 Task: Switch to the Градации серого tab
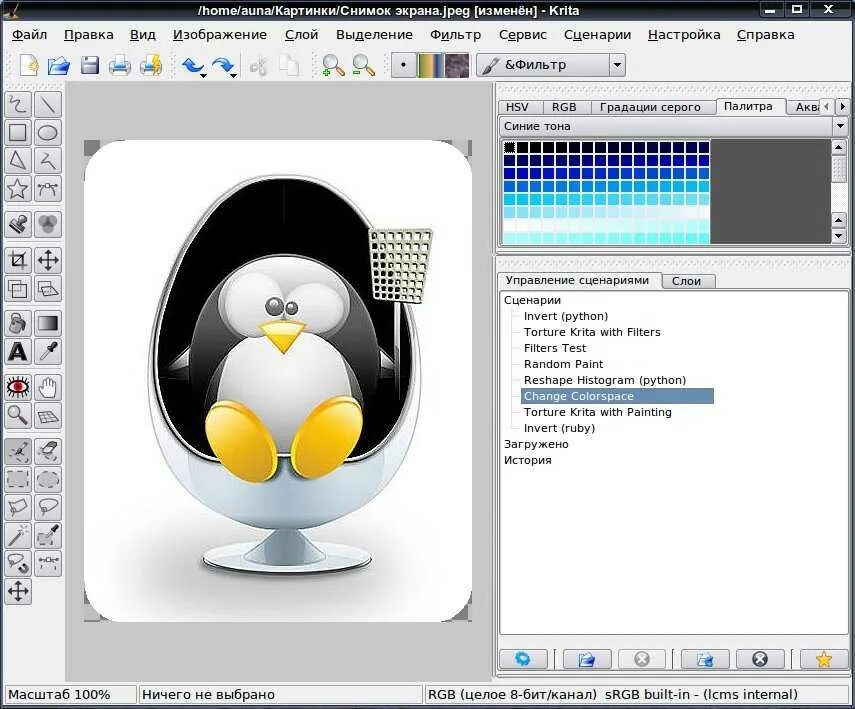[x=650, y=107]
